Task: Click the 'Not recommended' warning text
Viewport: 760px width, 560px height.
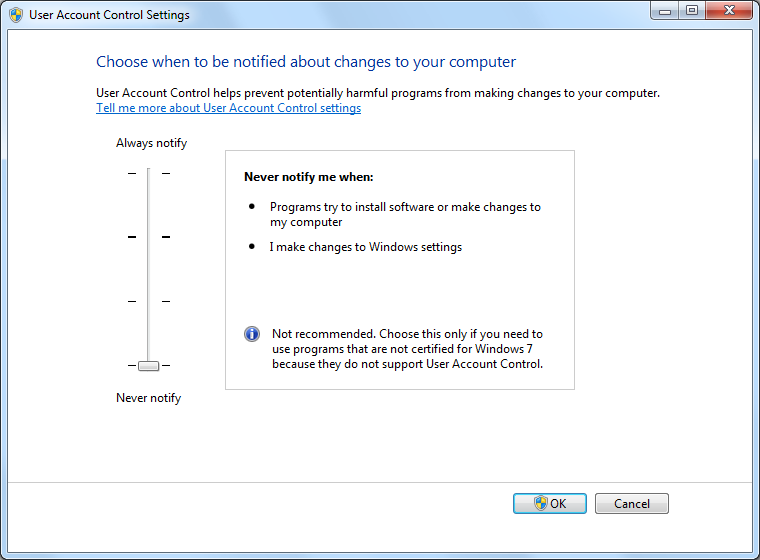Action: click(x=407, y=349)
